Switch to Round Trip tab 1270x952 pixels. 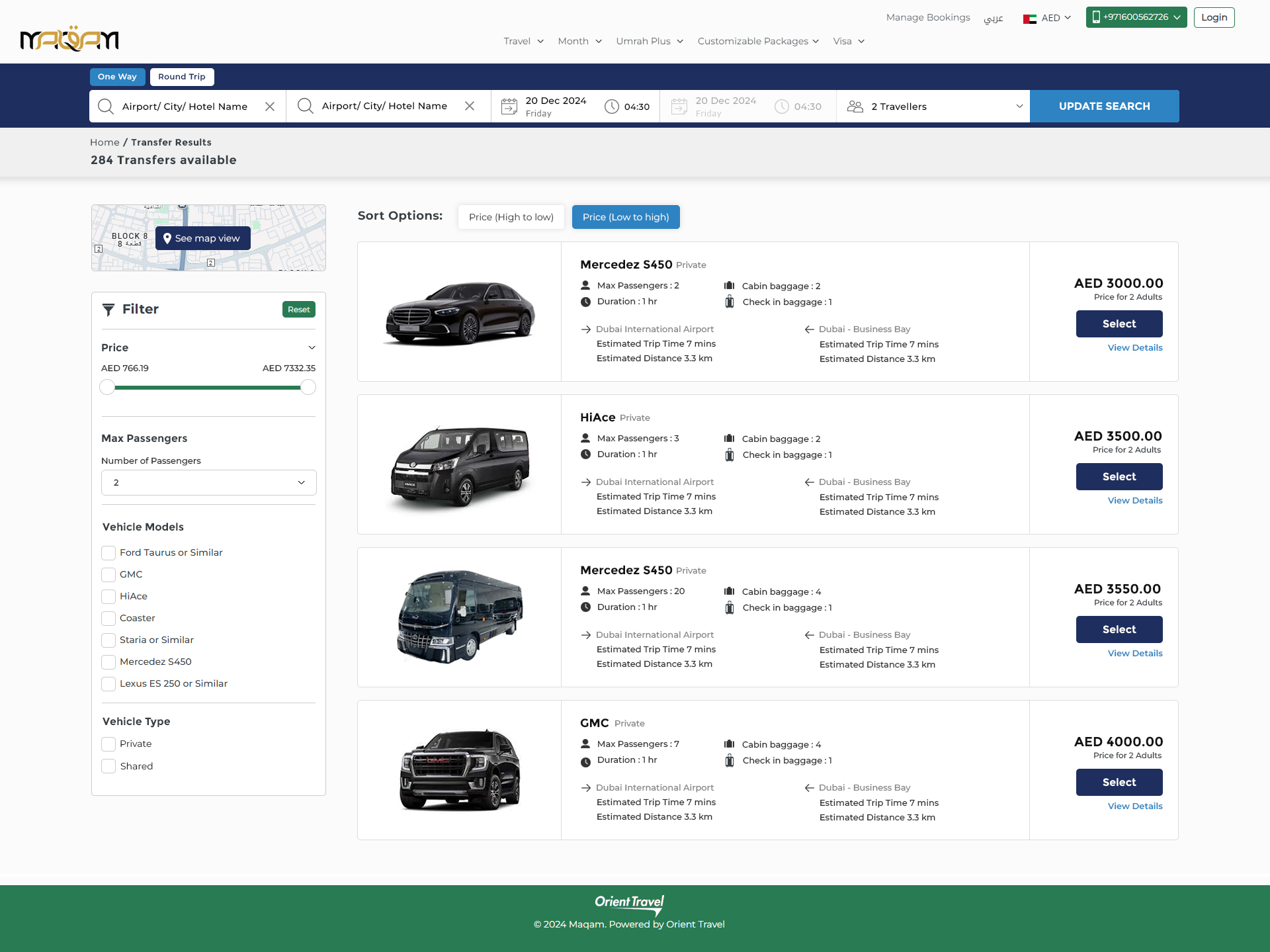point(182,77)
